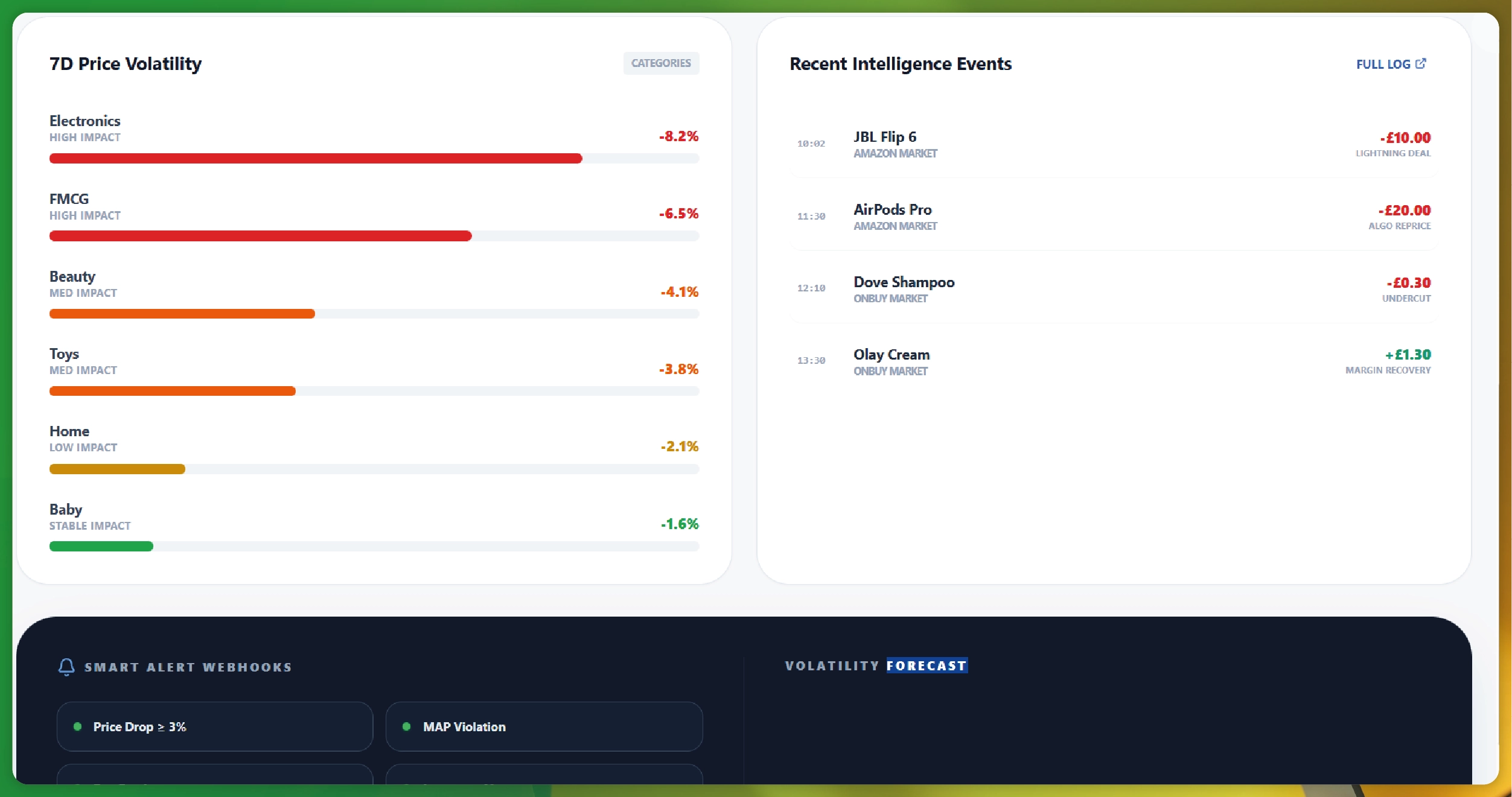The image size is (1512, 797).
Task: Click the -£10.00 Lightning Deal amount
Action: point(1405,138)
